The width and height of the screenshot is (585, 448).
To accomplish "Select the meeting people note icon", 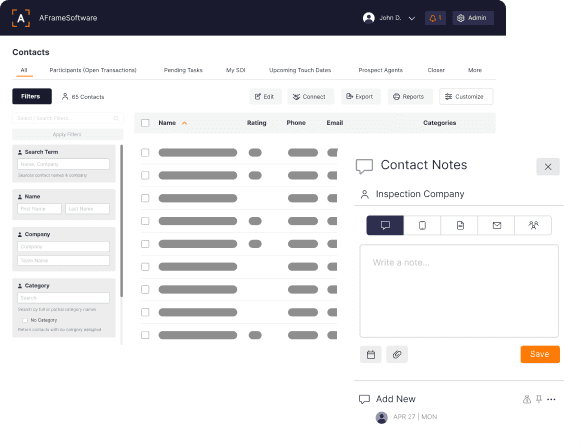I will pos(533,225).
